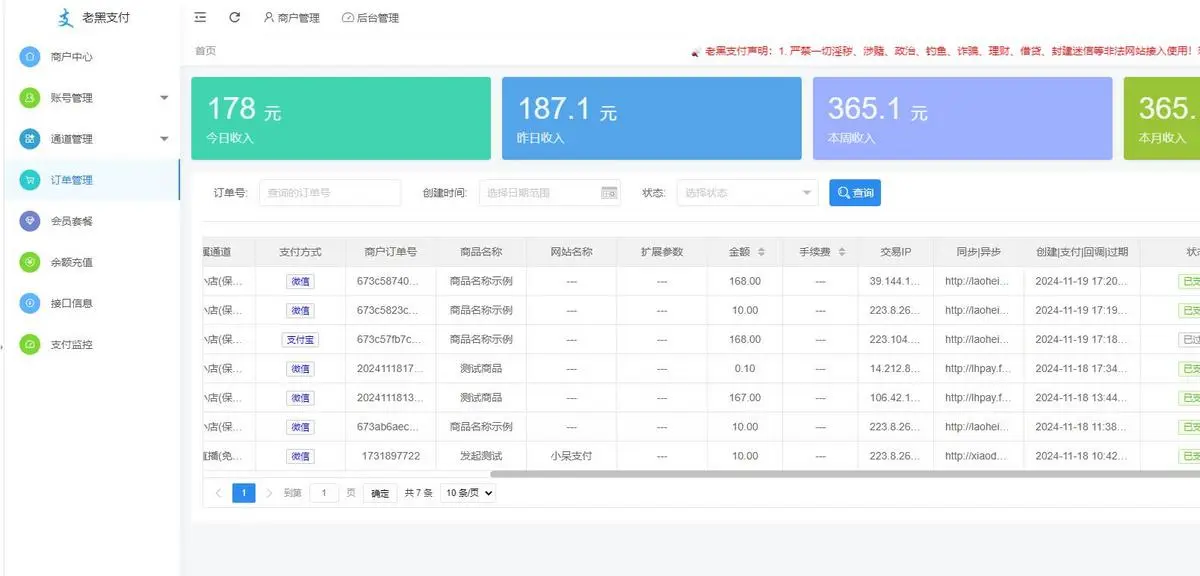Image resolution: width=1200 pixels, height=576 pixels.
Task: Click the 订单号 order number input field
Action: point(330,192)
